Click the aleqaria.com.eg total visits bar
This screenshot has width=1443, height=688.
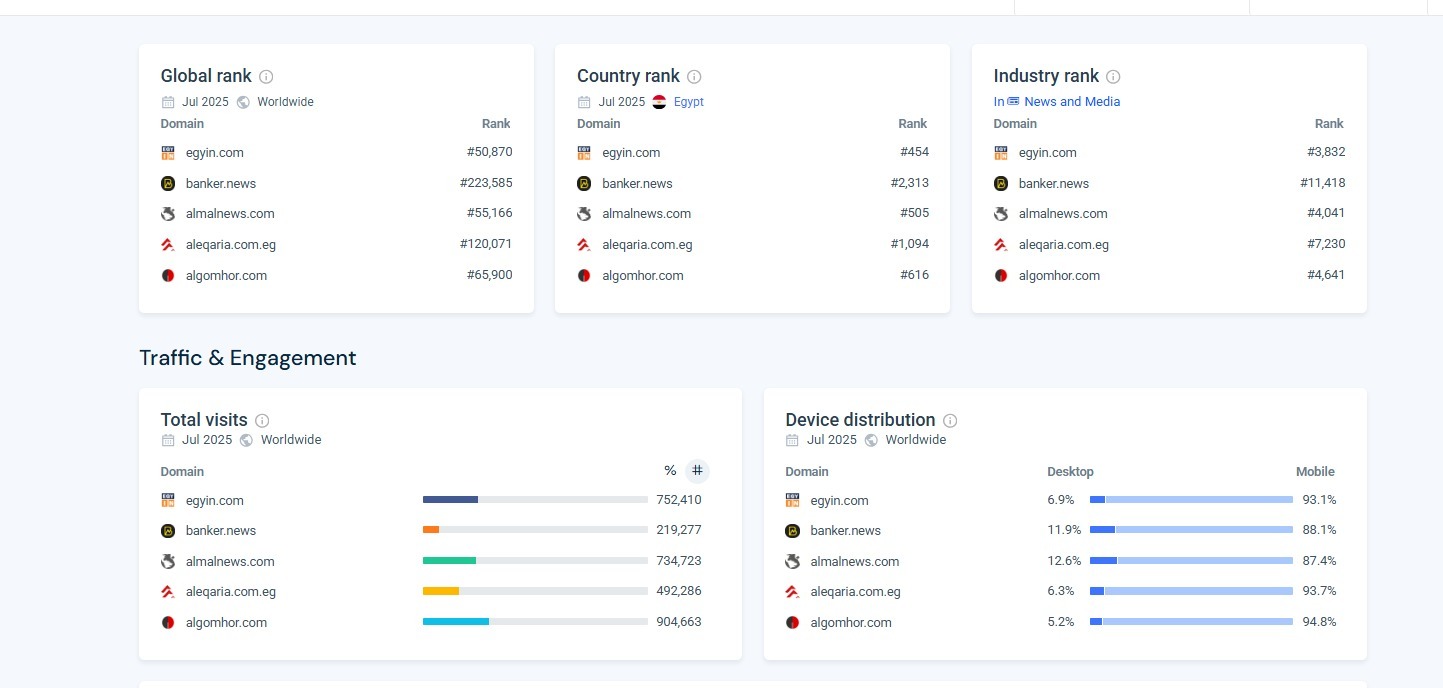point(535,591)
